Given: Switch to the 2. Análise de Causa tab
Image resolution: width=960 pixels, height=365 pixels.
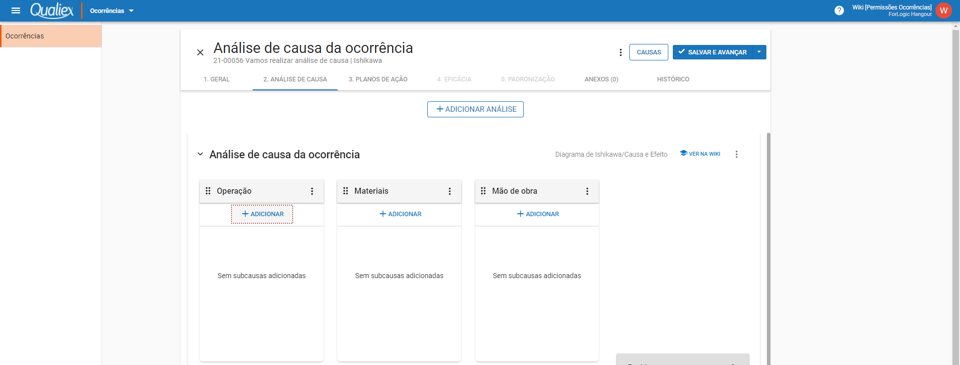Looking at the screenshot, I should 295,80.
